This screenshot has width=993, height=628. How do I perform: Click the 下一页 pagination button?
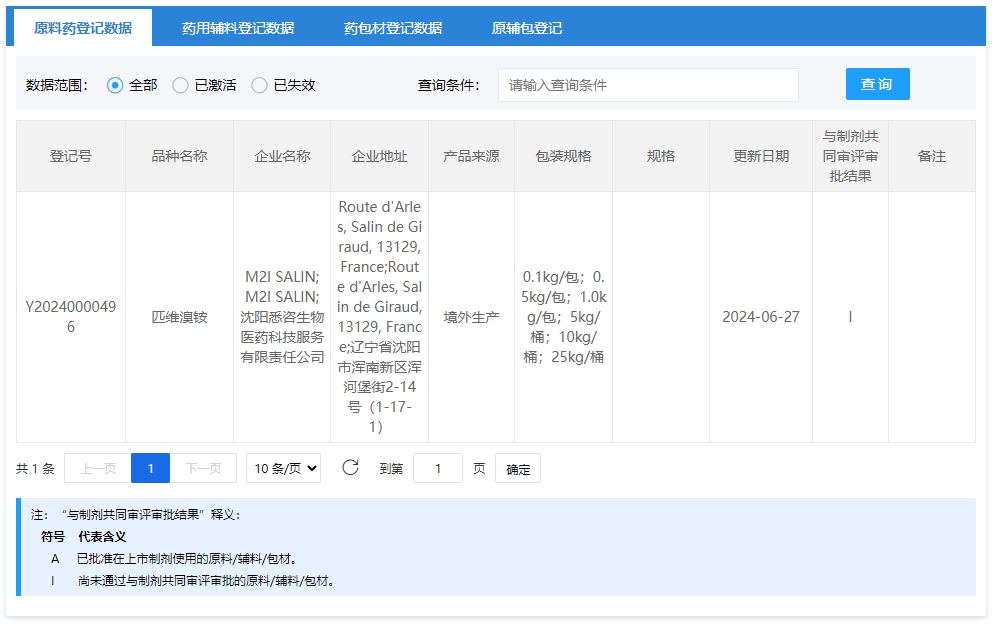203,468
